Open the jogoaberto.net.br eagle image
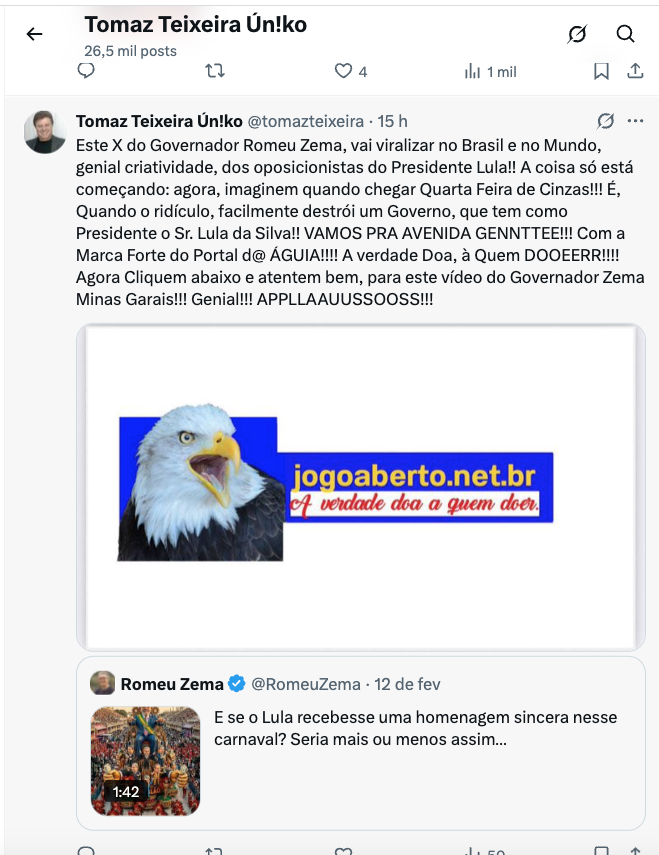This screenshot has height=855, width=659. (x=361, y=487)
